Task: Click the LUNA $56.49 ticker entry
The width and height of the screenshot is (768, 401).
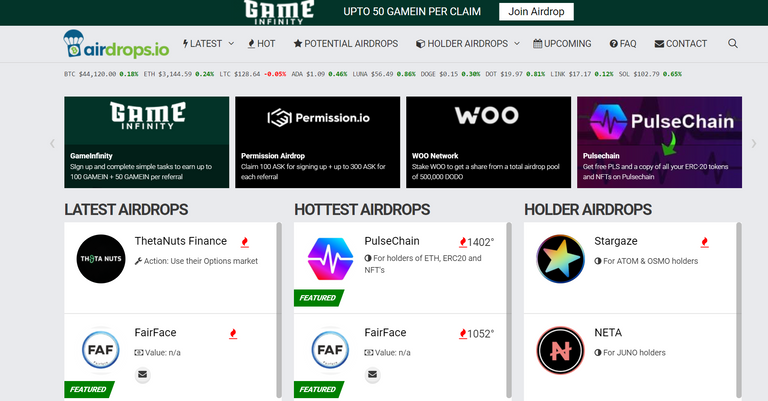Action: coord(384,74)
